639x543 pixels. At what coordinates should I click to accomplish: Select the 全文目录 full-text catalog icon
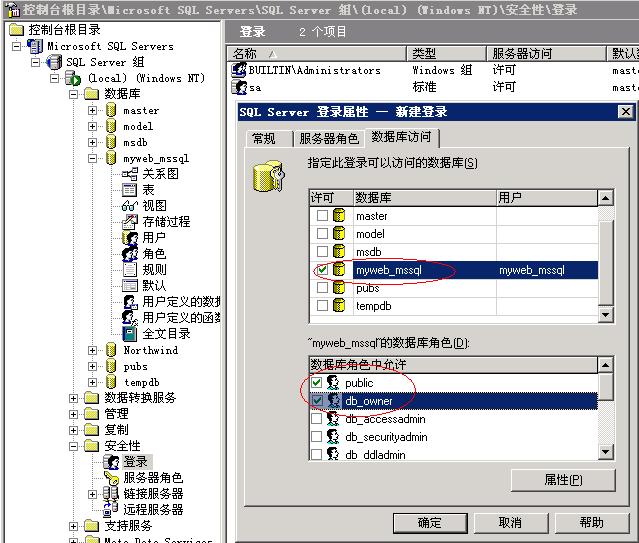(130, 333)
